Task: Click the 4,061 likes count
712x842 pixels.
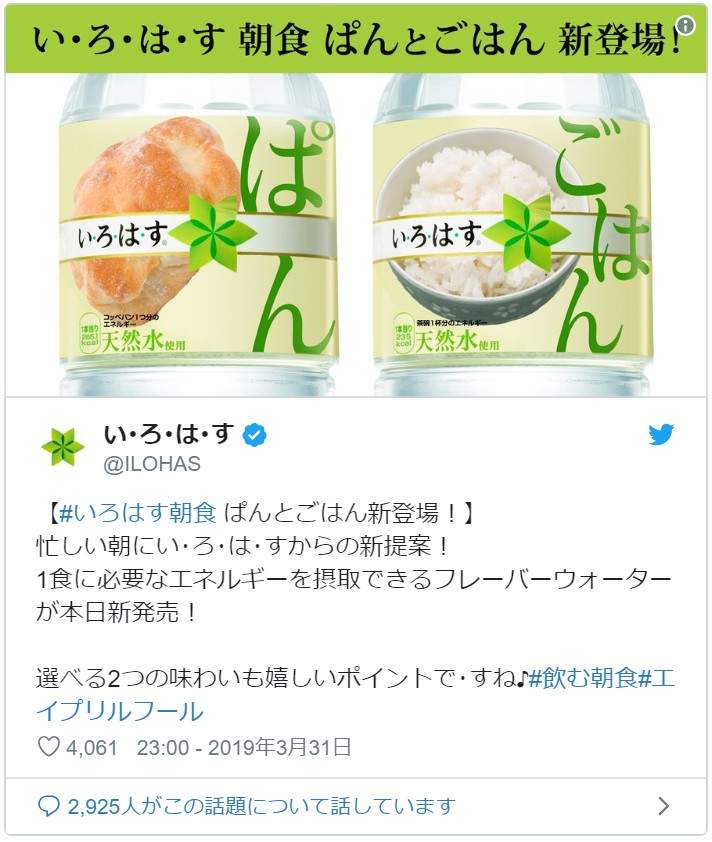Action: tap(91, 747)
